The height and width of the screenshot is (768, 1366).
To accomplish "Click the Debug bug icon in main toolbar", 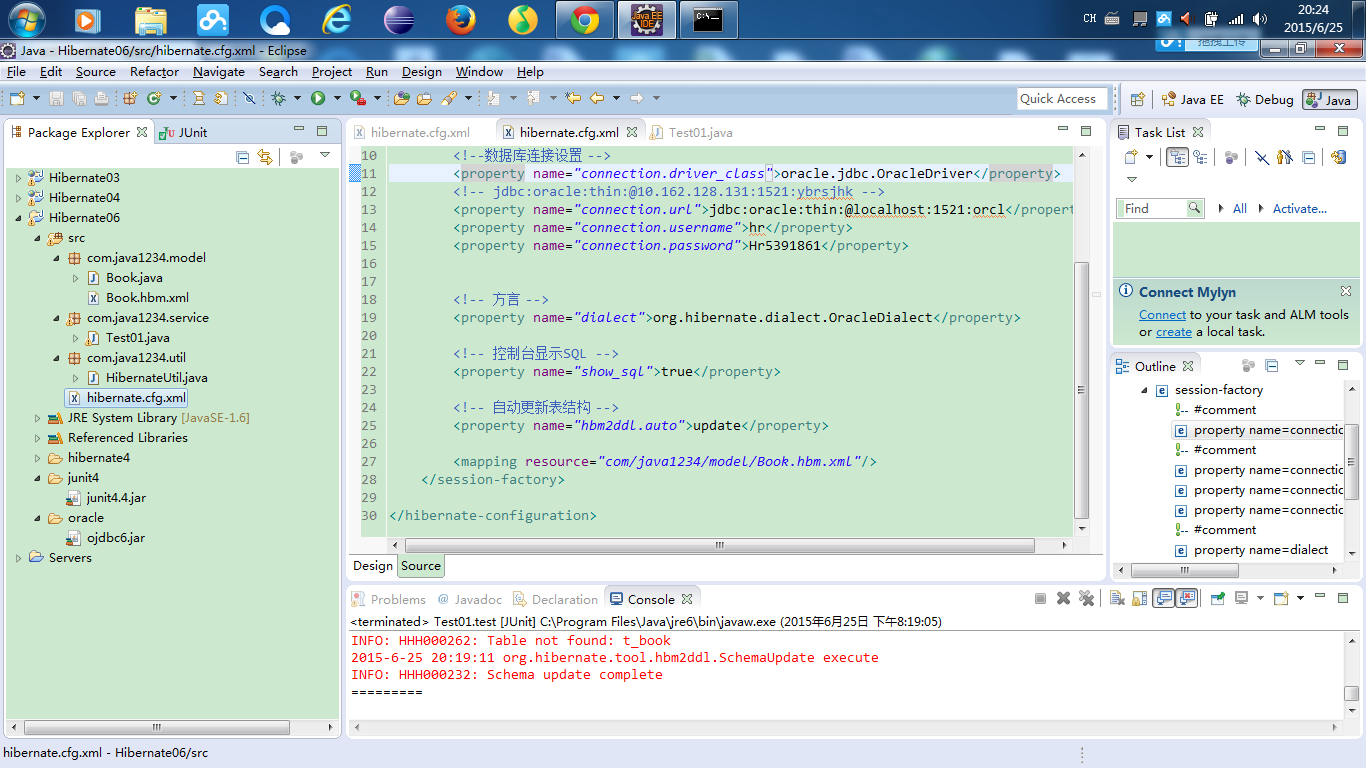I will click(x=278, y=98).
